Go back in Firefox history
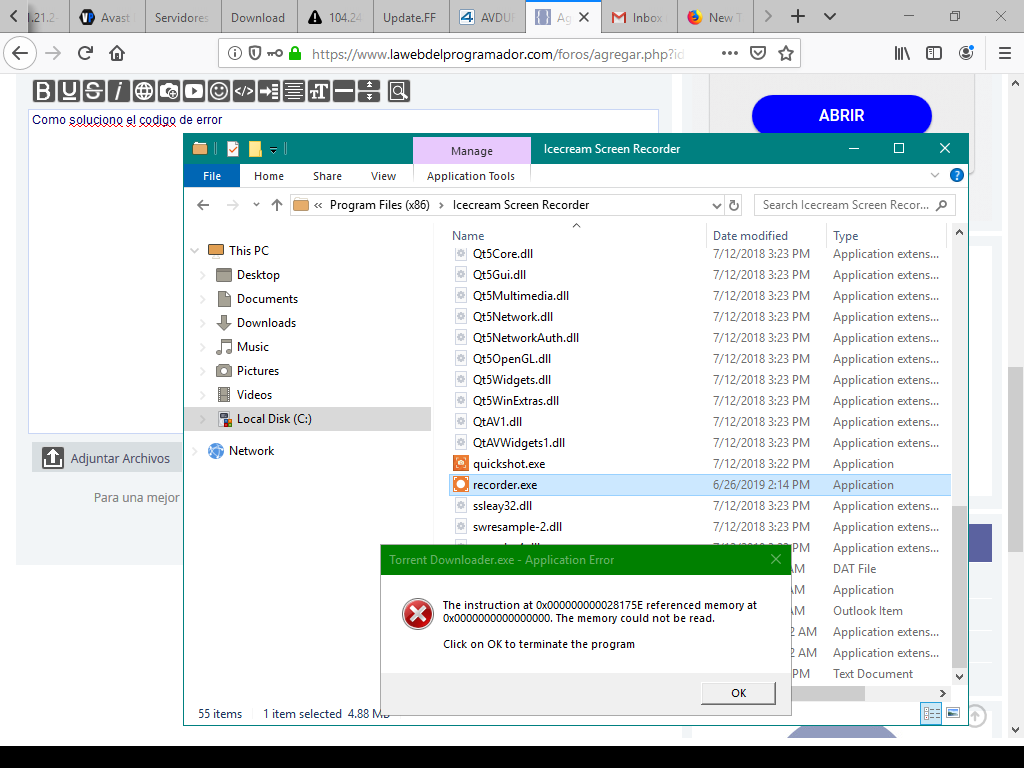1024x768 pixels. pos(20,53)
